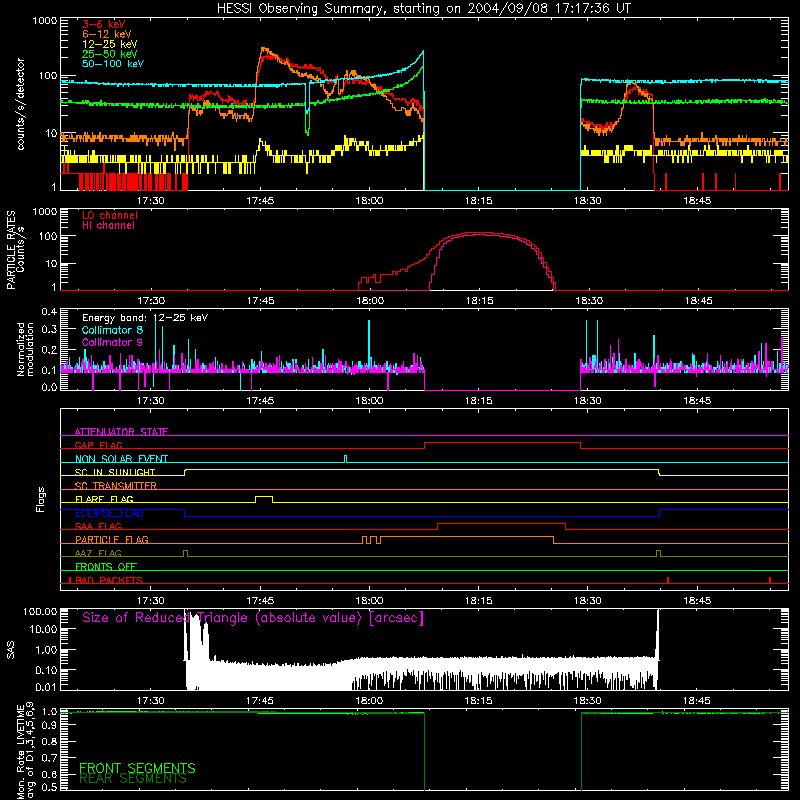Click the 18:00 tick under modulation panel

point(369,401)
